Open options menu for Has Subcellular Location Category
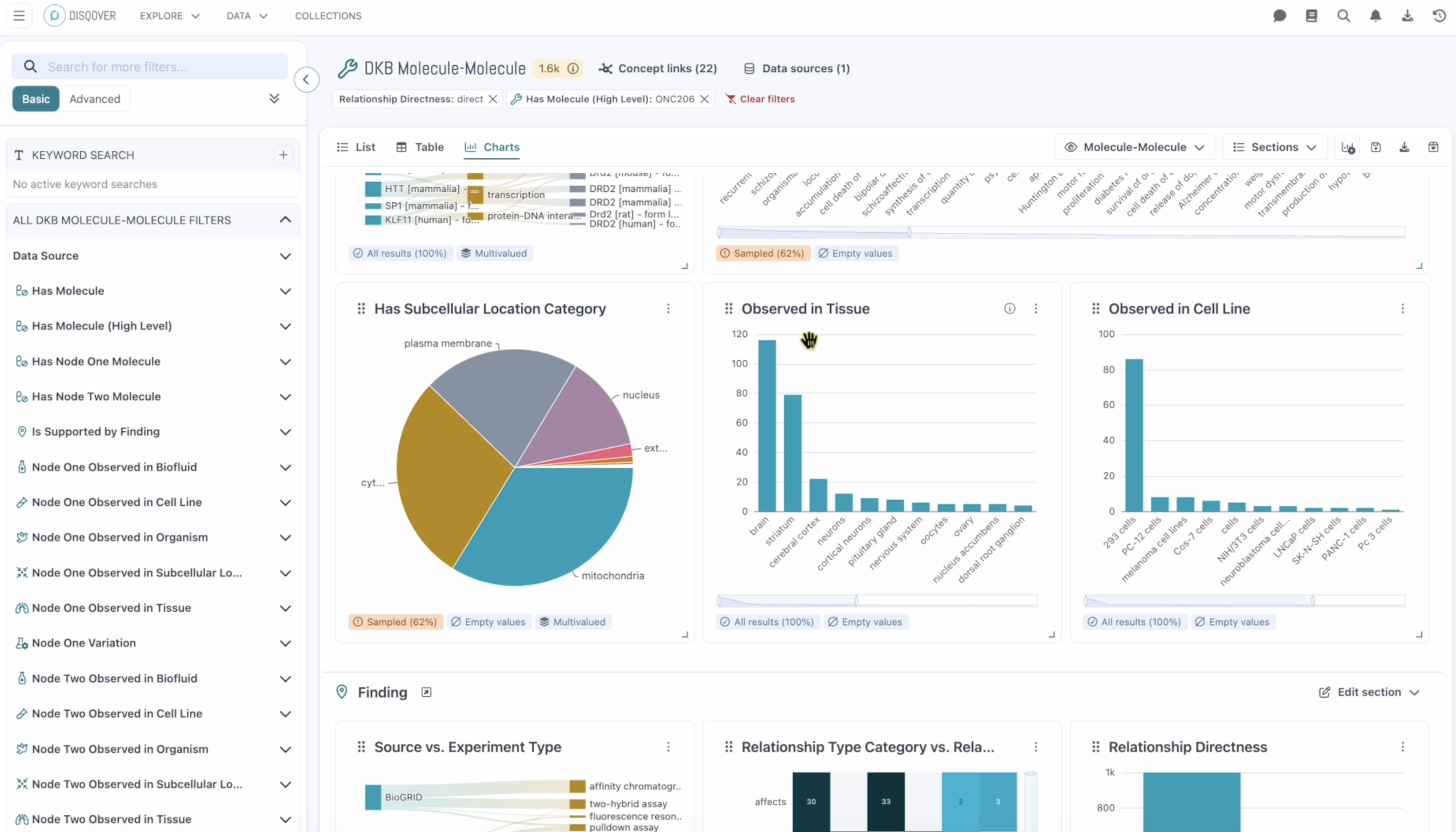Image resolution: width=1456 pixels, height=832 pixels. [668, 308]
